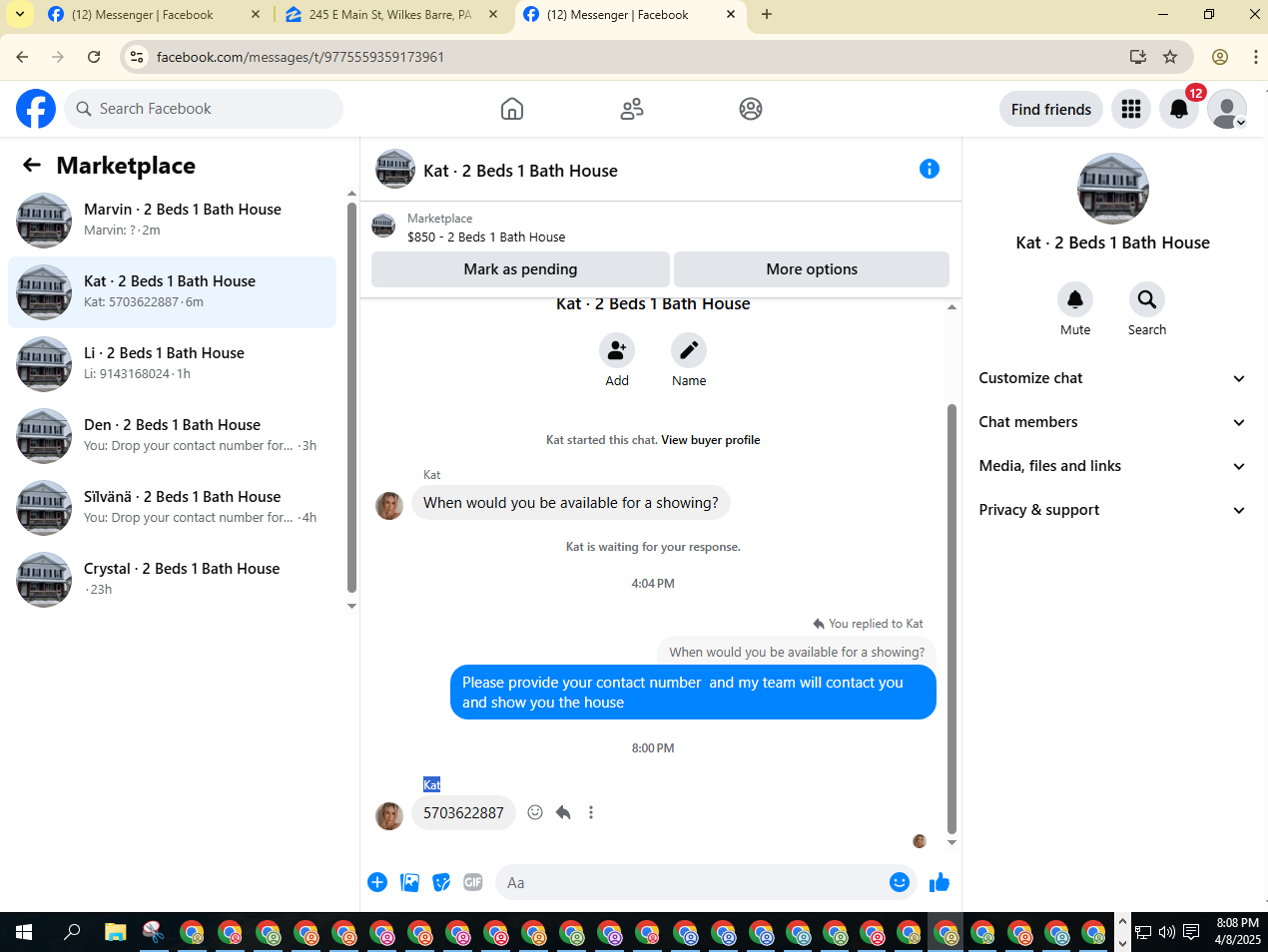
Task: Click the chat messages scrollbar
Action: coord(951,619)
